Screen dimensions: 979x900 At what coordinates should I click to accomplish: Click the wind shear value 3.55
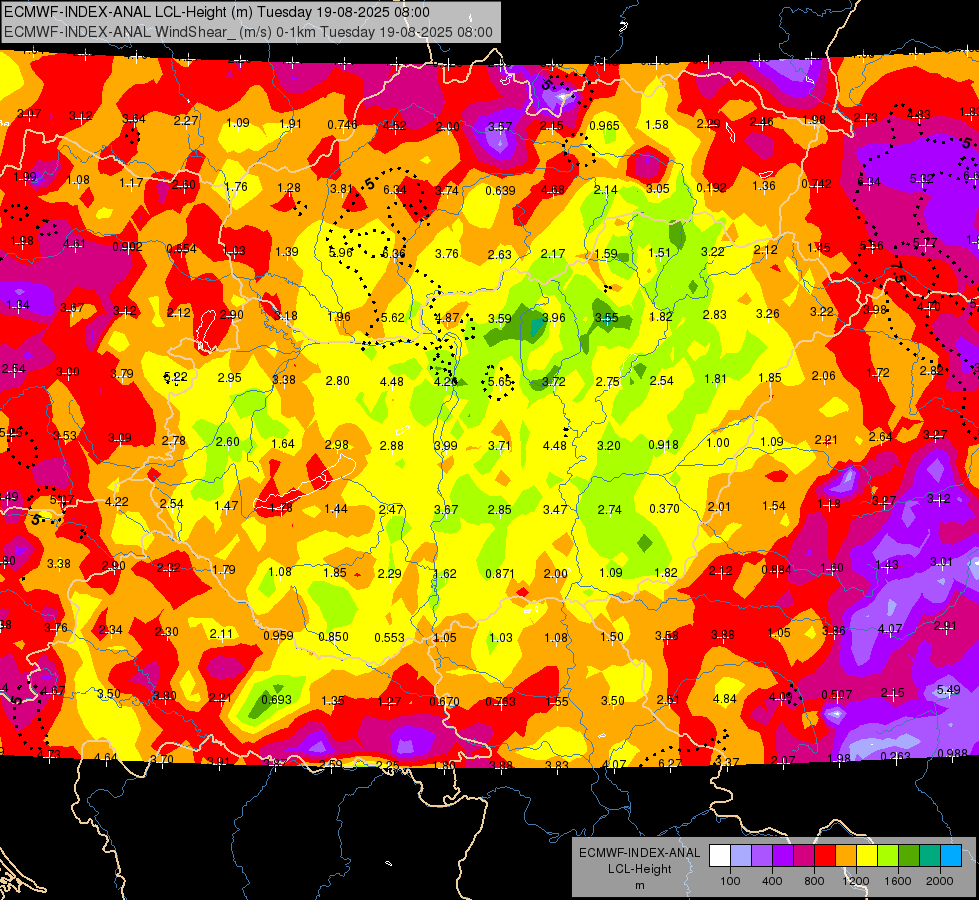click(x=606, y=317)
